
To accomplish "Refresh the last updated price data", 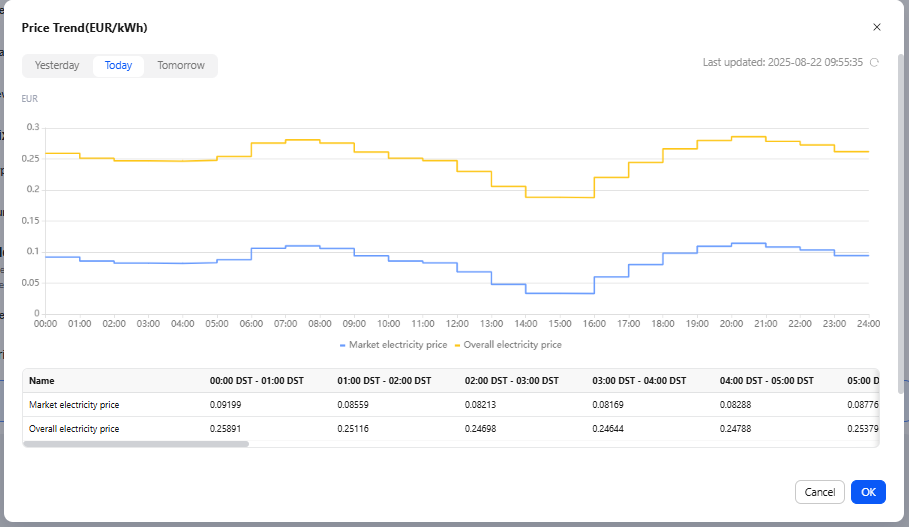I will [874, 62].
